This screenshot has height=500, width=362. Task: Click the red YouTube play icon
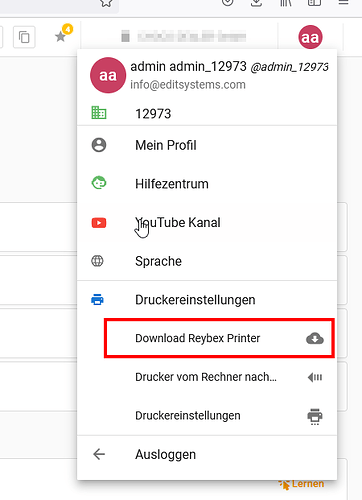[x=99, y=222]
